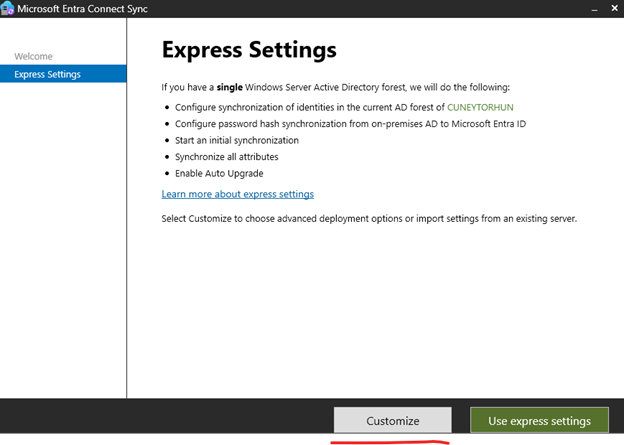Click the red underline below Customize
Screen dimensions: 624x445
coord(391,441)
